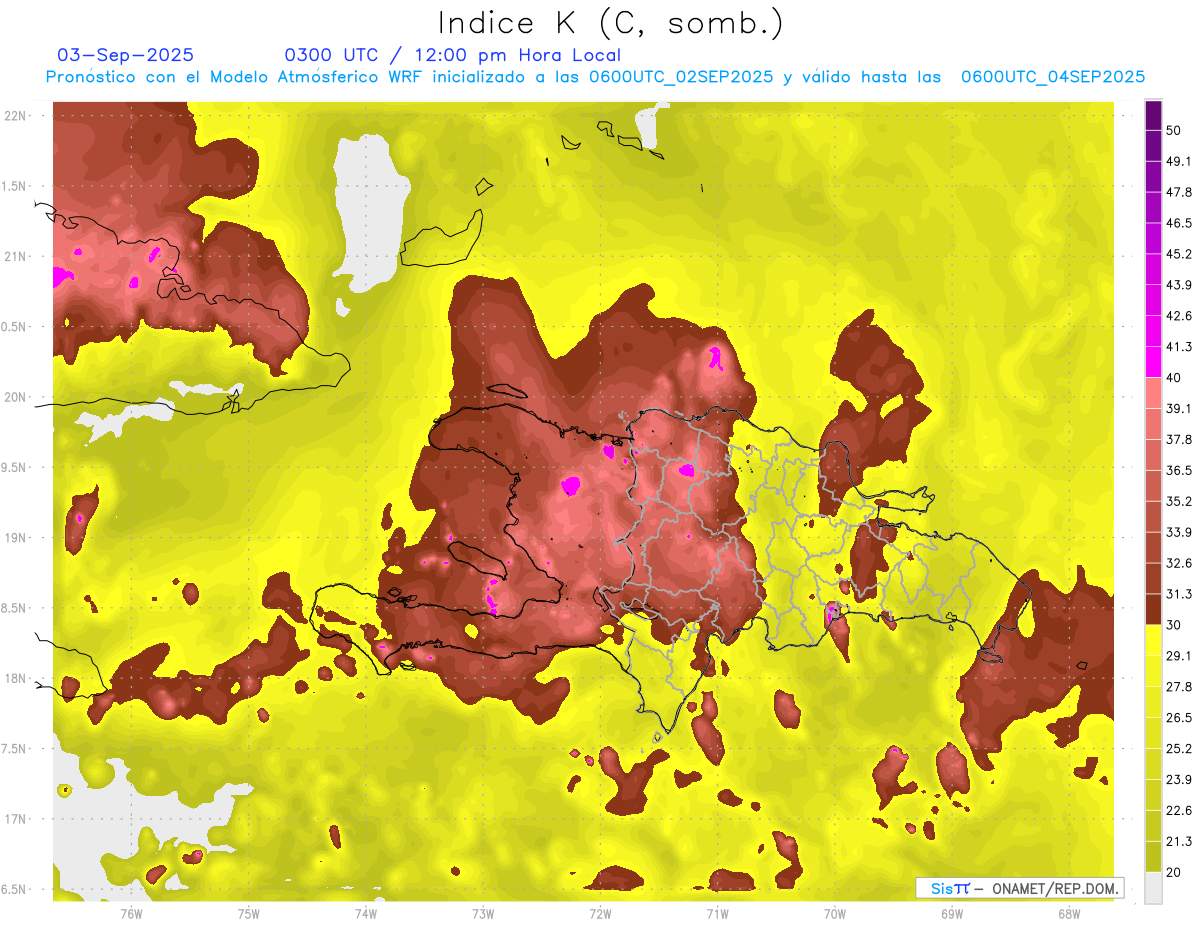Click the '27.8' colorbar label
1200x927 pixels.
point(1179,687)
